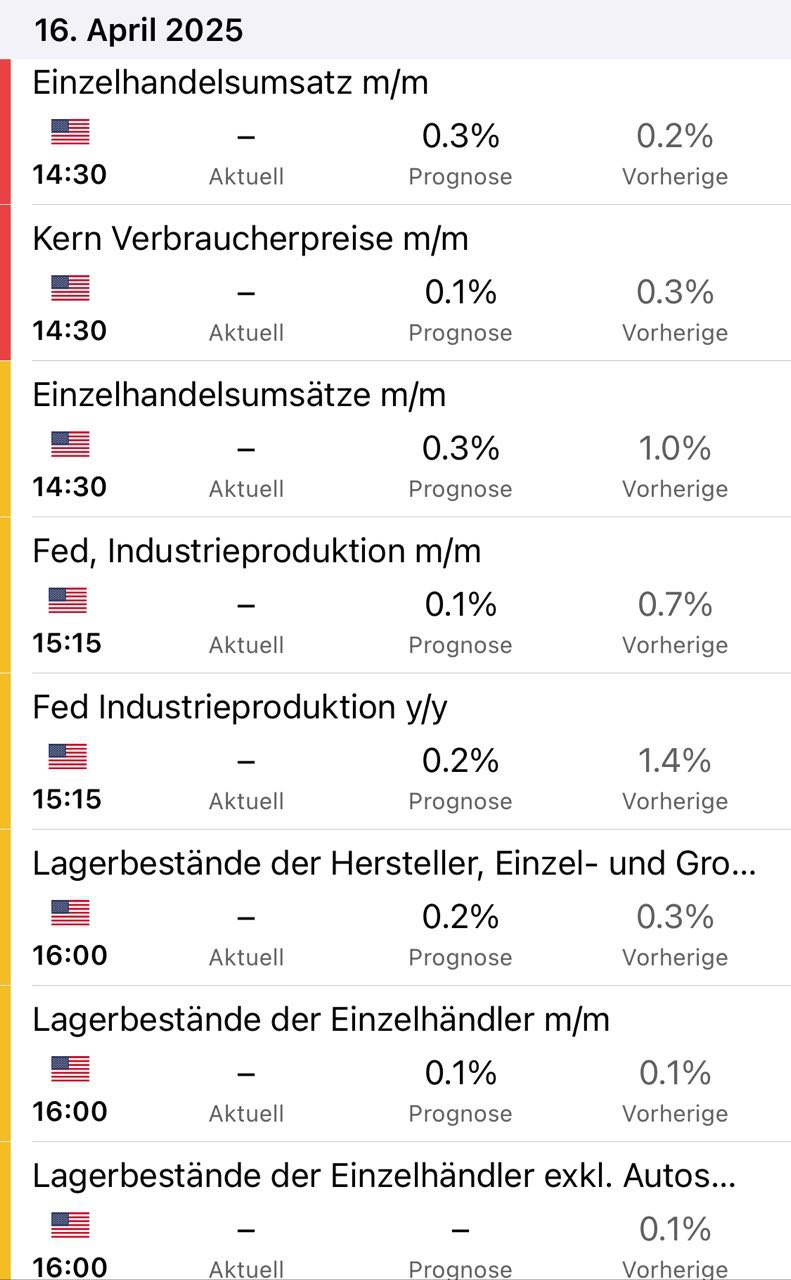Tap the flag under Lagerbestände der Hersteller
Image resolution: width=791 pixels, height=1280 pixels.
(70, 912)
